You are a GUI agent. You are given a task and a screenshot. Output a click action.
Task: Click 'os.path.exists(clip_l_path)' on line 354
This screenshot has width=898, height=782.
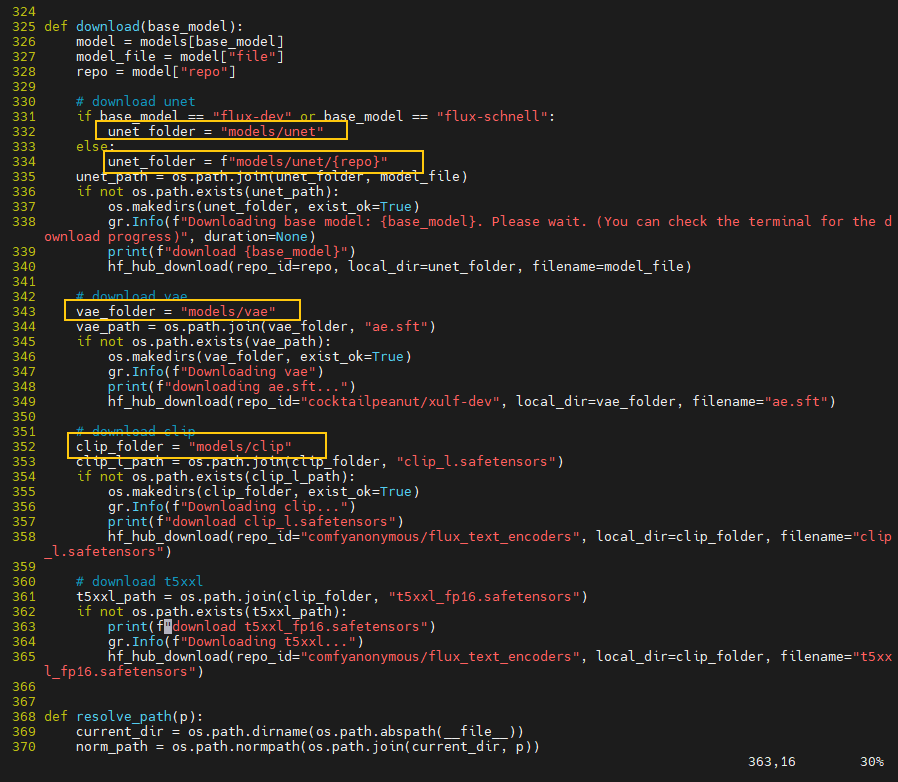(240, 477)
